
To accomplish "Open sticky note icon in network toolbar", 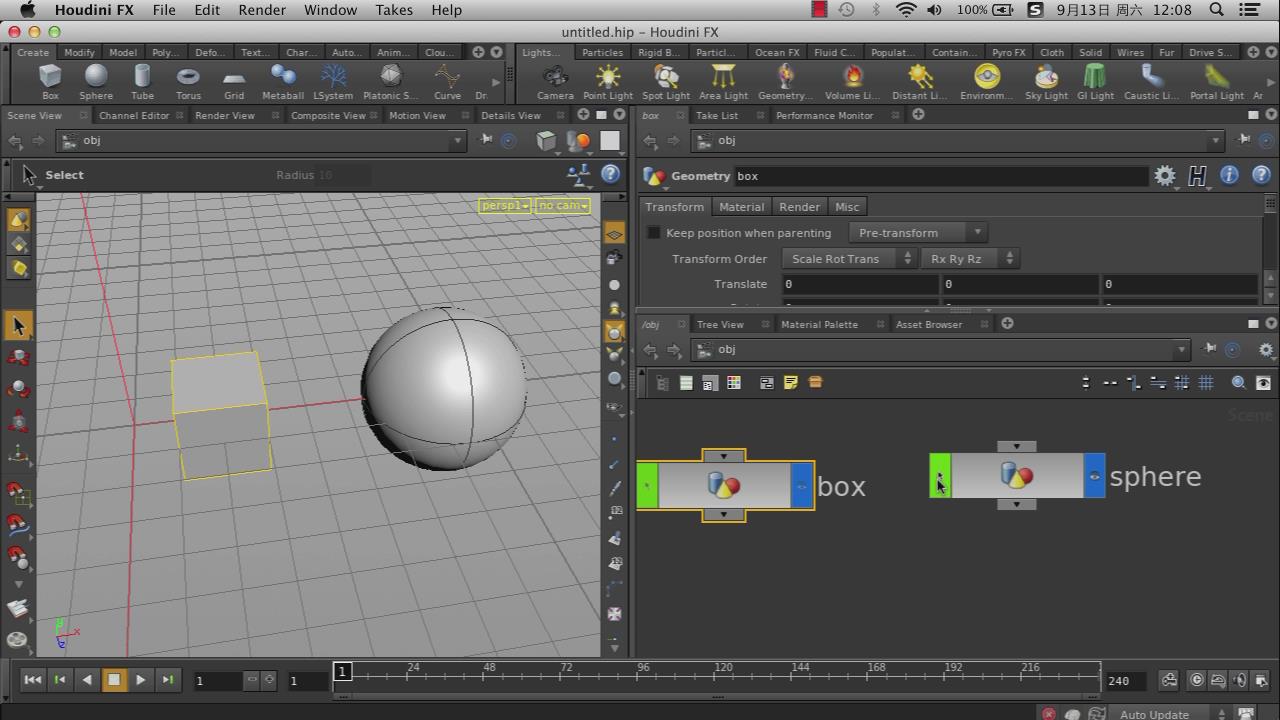I will click(x=790, y=382).
